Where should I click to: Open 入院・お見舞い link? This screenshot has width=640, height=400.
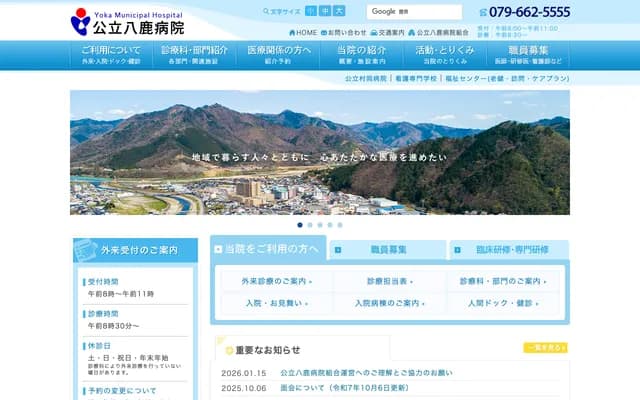coord(277,303)
